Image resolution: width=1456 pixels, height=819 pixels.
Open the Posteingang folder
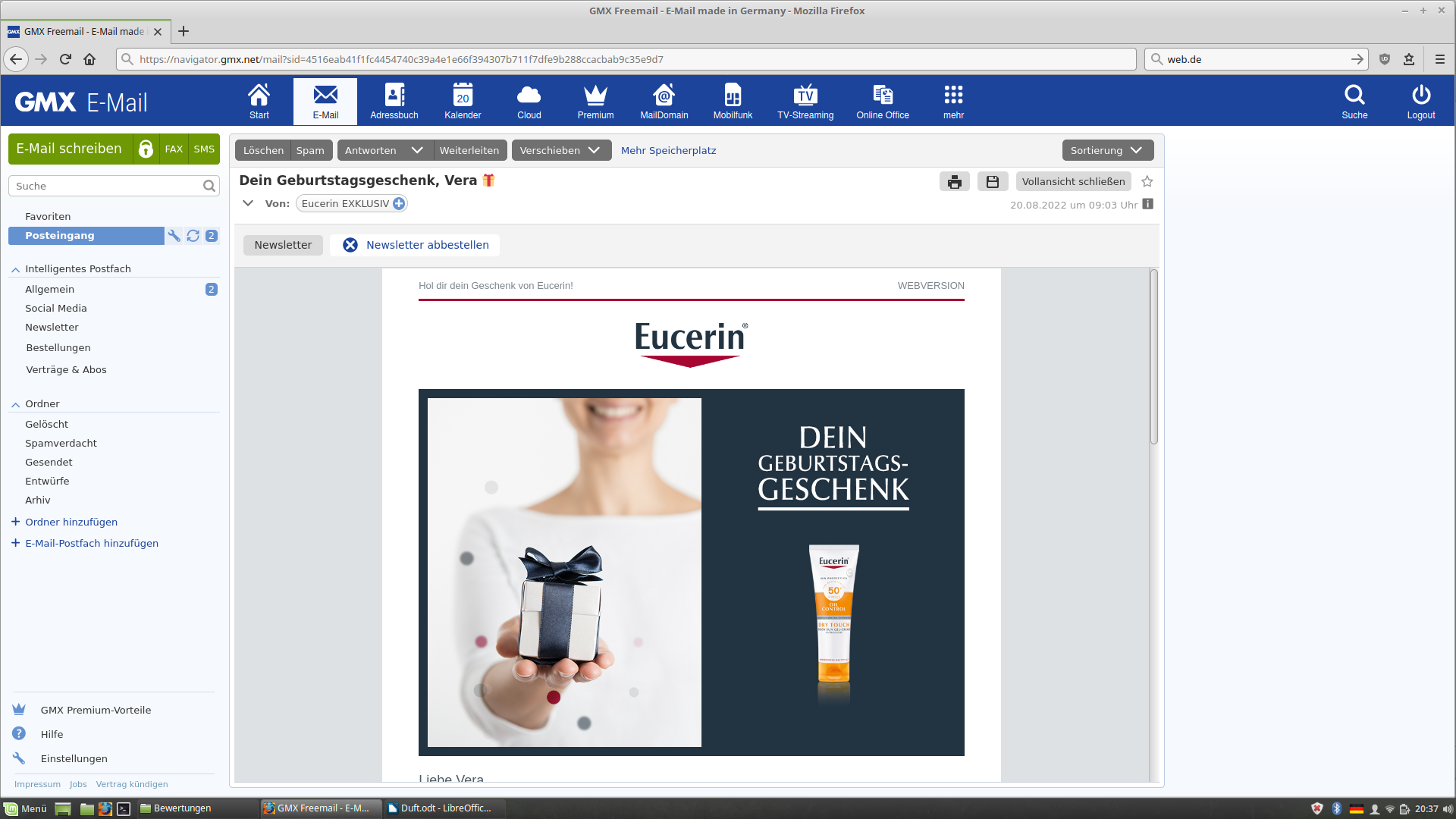(86, 236)
